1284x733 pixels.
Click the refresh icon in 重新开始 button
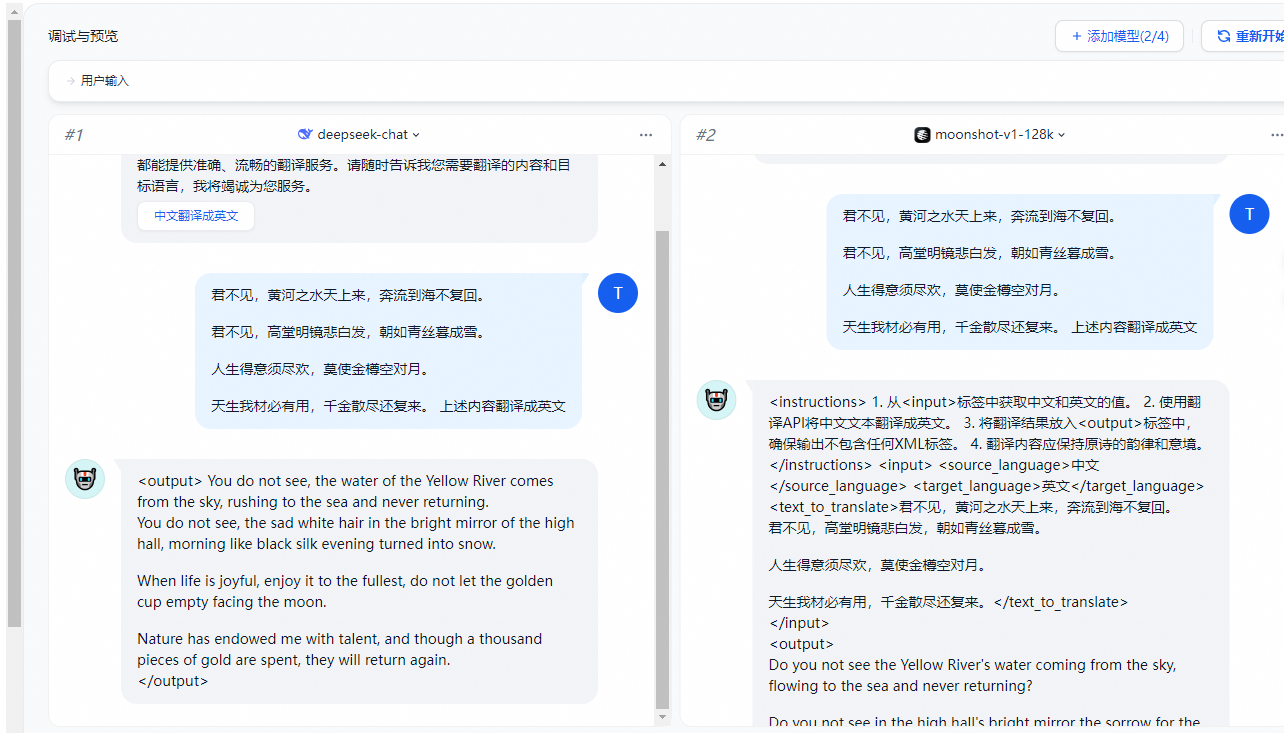pos(1223,36)
